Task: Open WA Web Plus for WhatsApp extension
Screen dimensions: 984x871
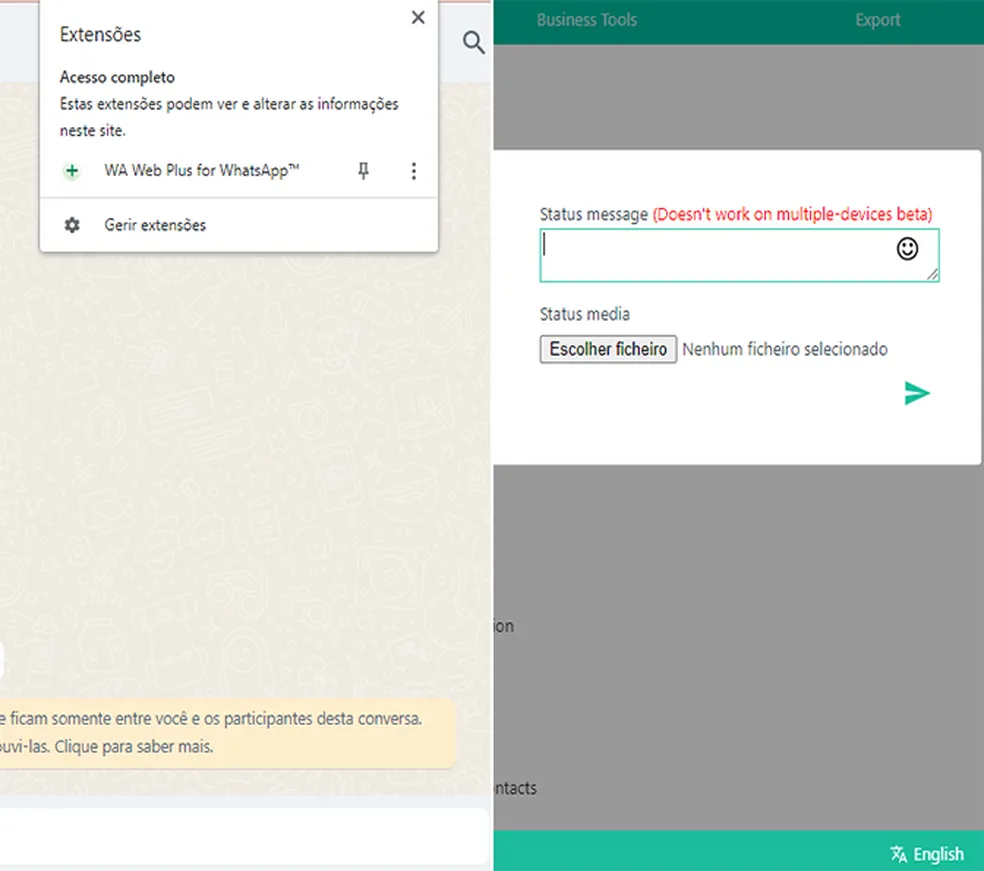Action: tap(201, 171)
